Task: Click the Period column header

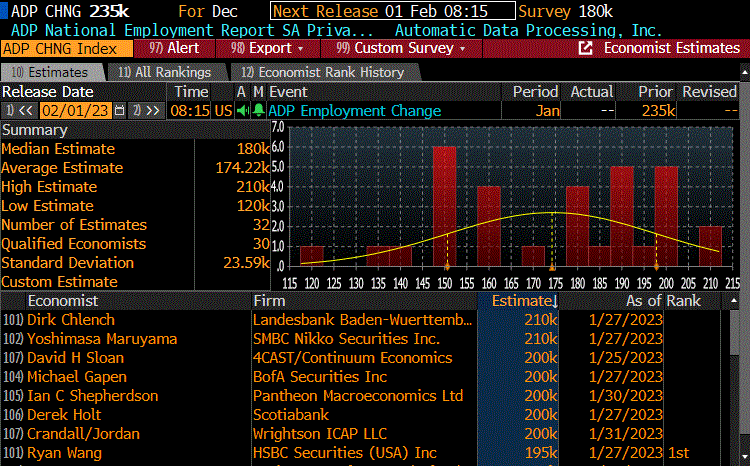Action: click(535, 92)
